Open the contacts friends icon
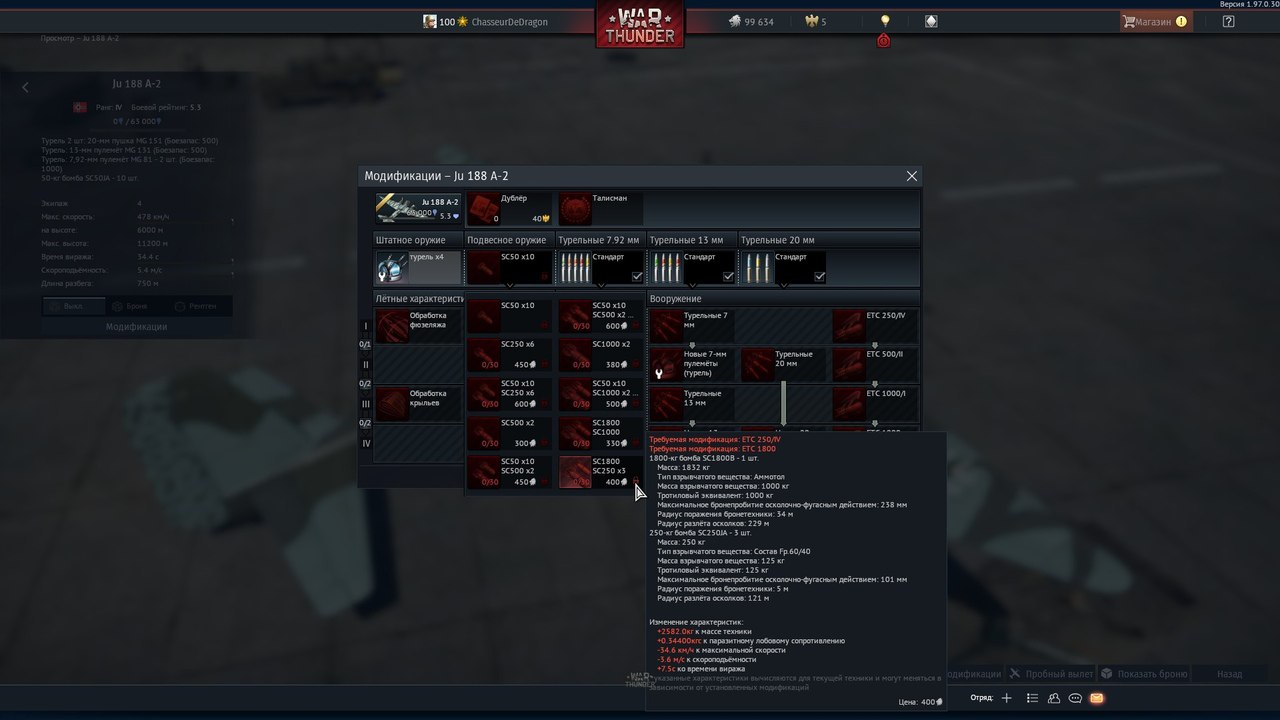The height and width of the screenshot is (720, 1280). 1055,698
